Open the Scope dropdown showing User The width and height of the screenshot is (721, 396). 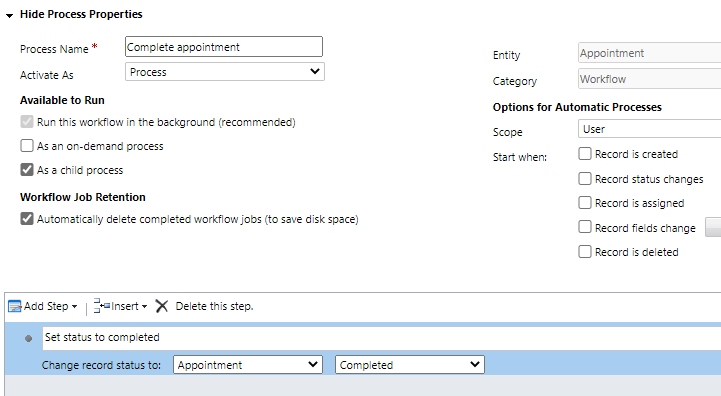[649, 129]
